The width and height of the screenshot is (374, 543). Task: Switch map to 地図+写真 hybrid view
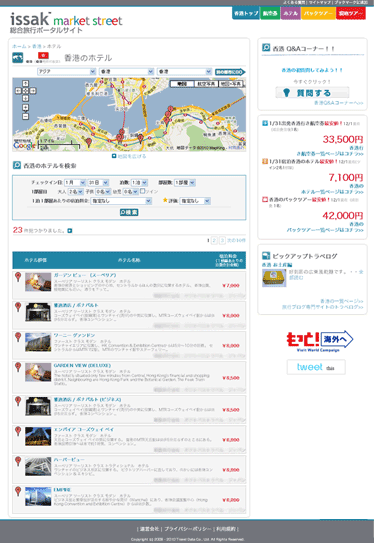point(231,84)
